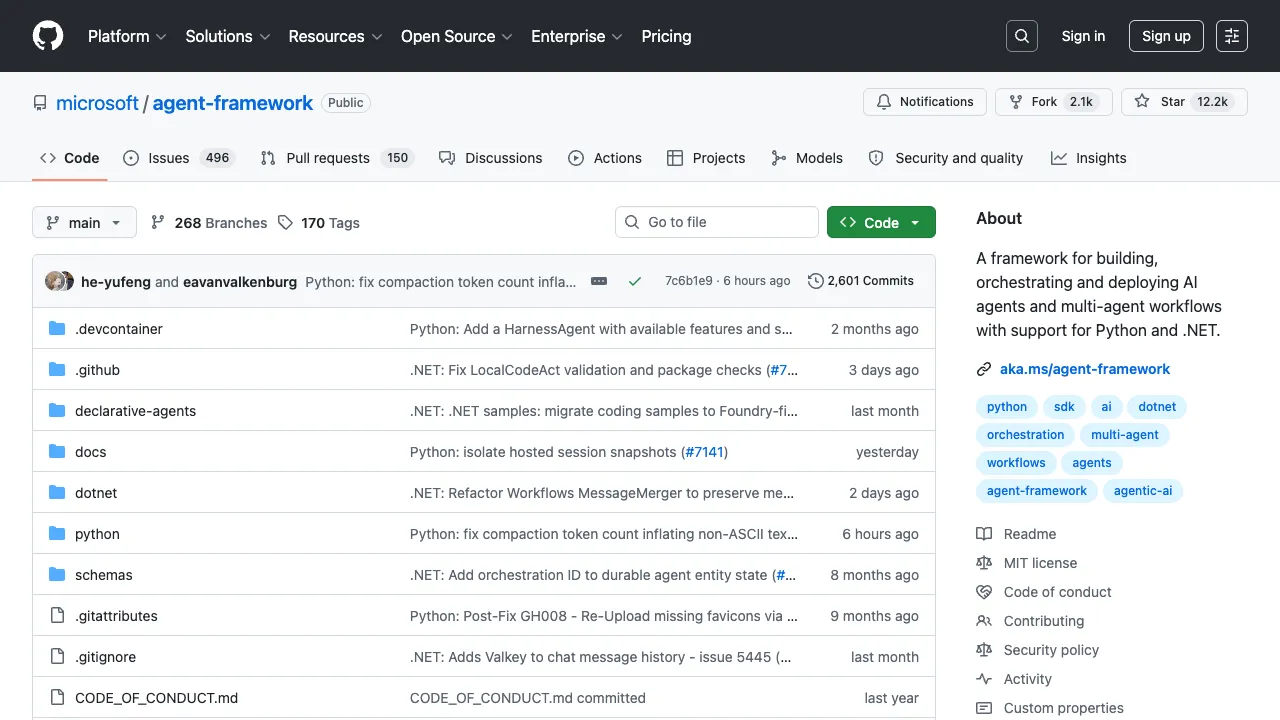1280x720 pixels.
Task: Expand the commit message ellipsis button
Action: click(599, 281)
